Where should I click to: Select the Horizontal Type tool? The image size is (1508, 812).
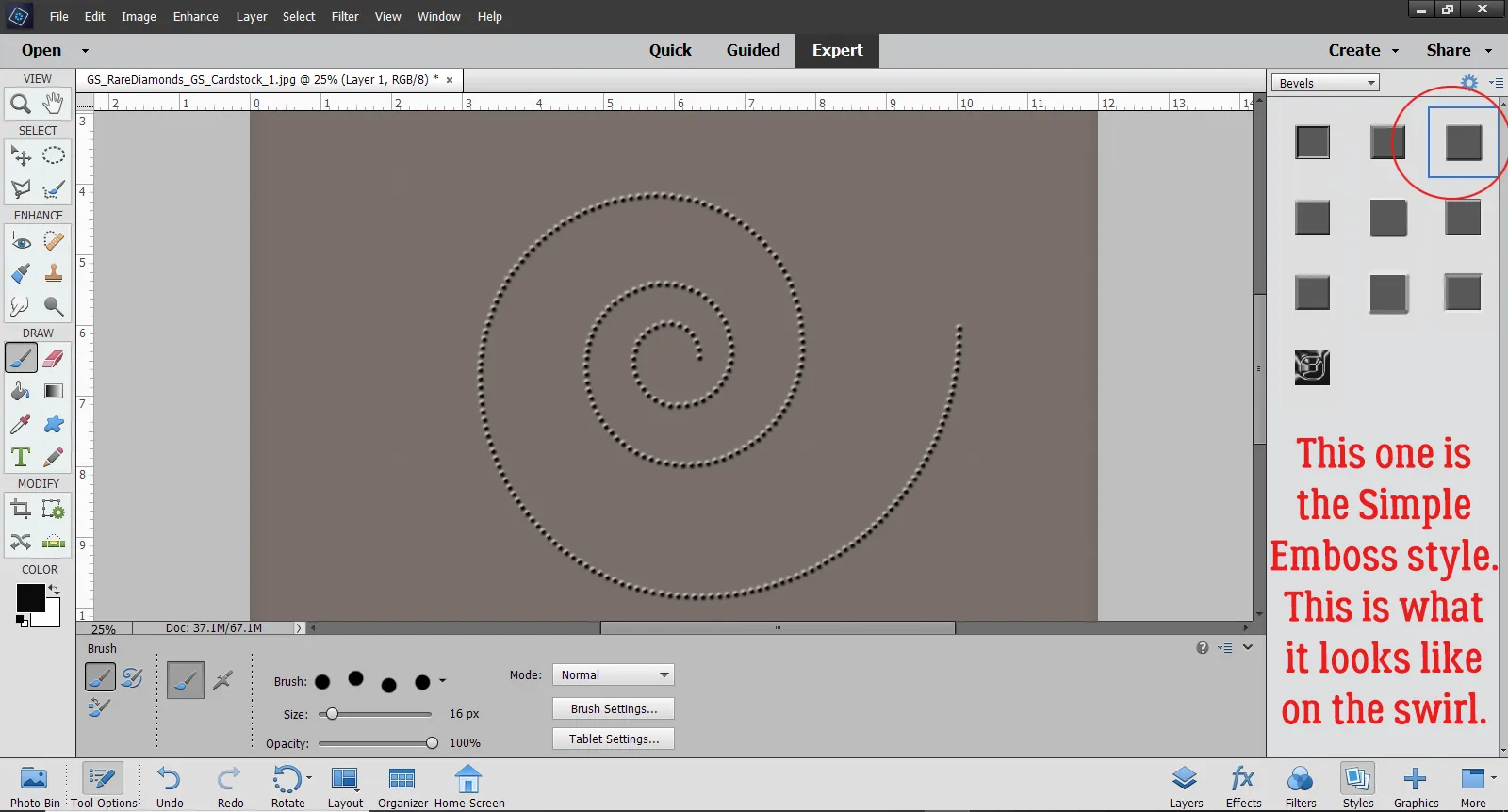[x=21, y=458]
